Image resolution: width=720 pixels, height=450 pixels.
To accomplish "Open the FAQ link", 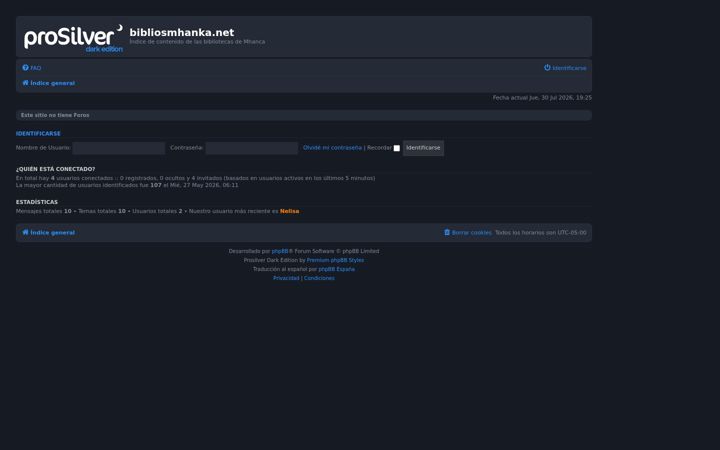I will pos(35,68).
